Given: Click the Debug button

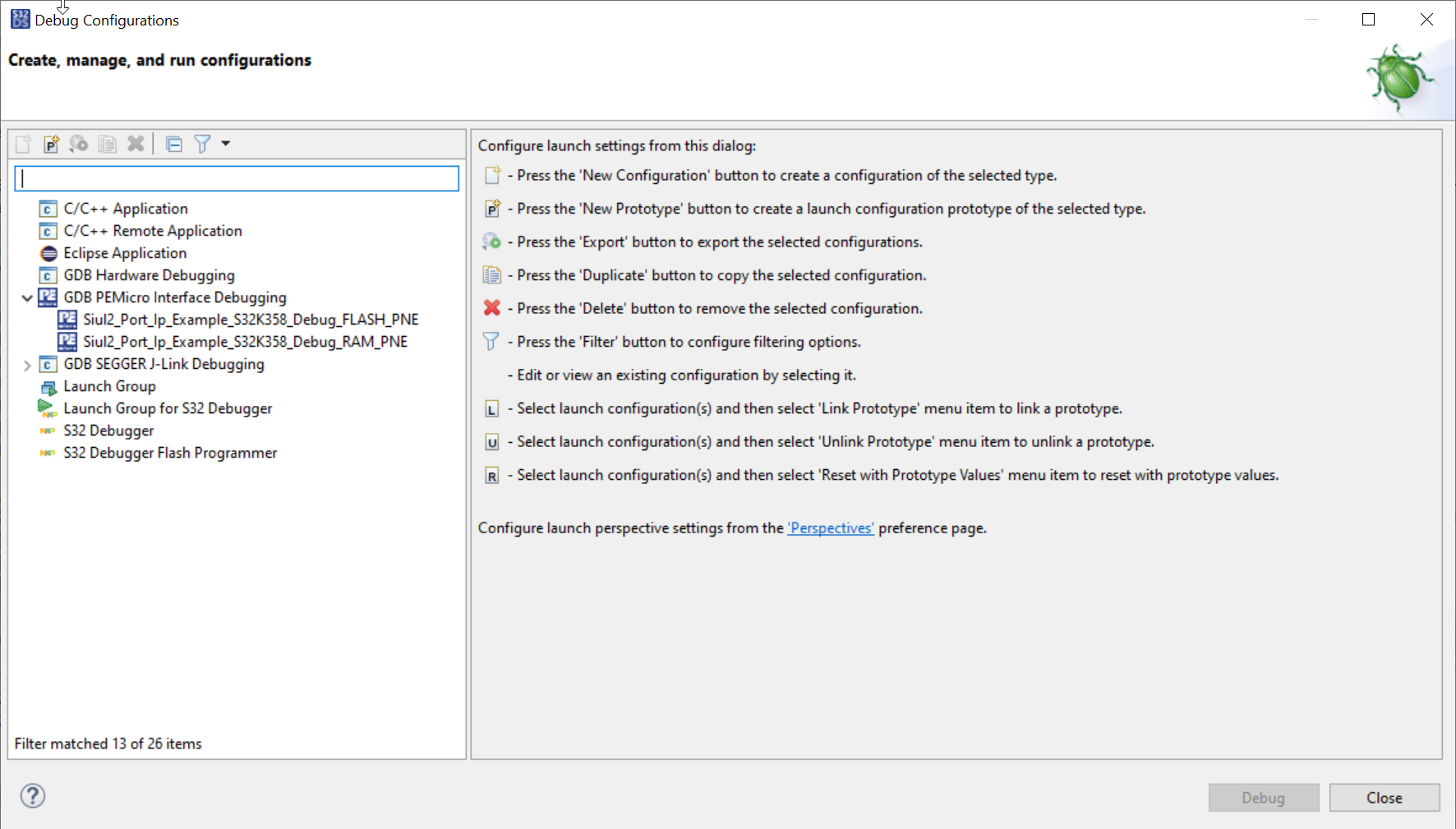Looking at the screenshot, I should coord(1263,798).
